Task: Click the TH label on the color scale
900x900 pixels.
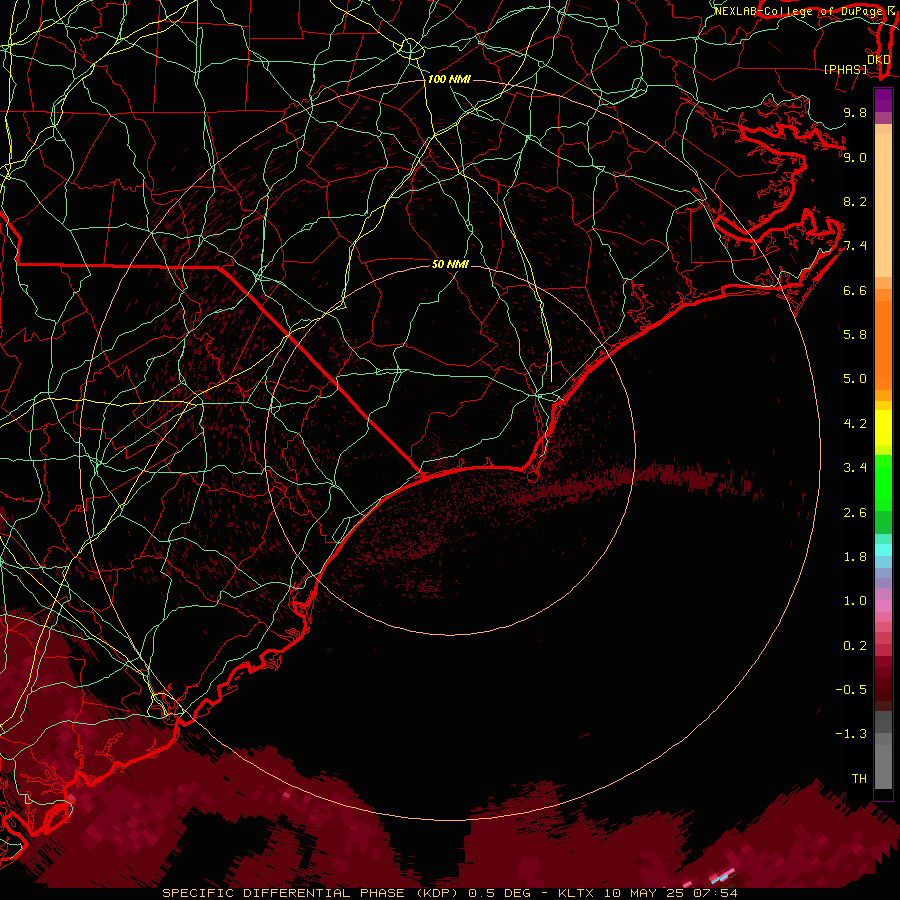Action: point(859,779)
